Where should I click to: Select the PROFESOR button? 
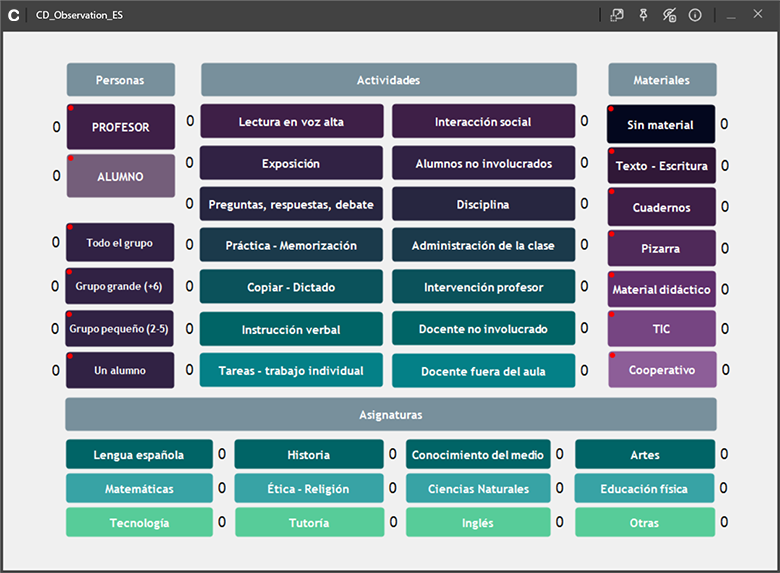pos(121,127)
